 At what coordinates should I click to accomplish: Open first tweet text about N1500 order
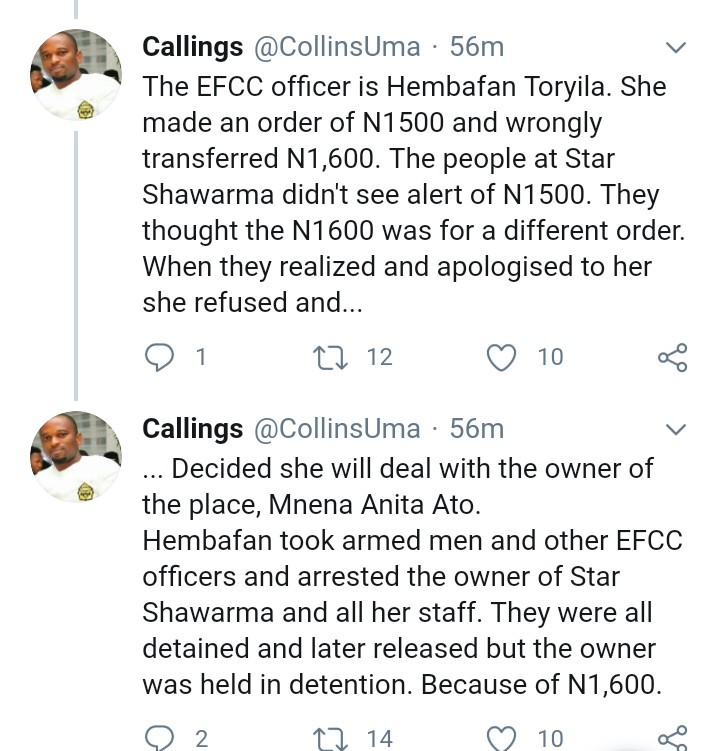pyautogui.click(x=410, y=195)
